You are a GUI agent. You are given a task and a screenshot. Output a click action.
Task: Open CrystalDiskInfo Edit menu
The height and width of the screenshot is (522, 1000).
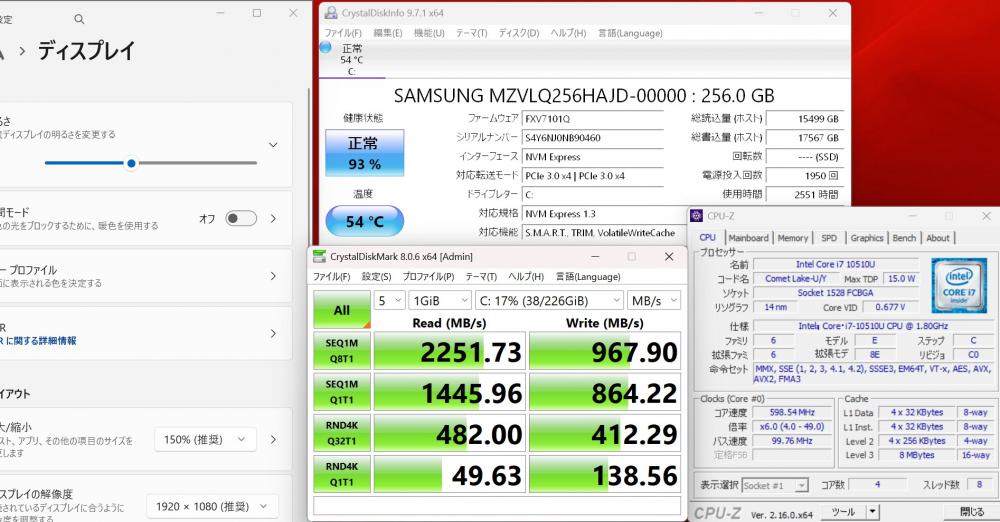pyautogui.click(x=387, y=33)
